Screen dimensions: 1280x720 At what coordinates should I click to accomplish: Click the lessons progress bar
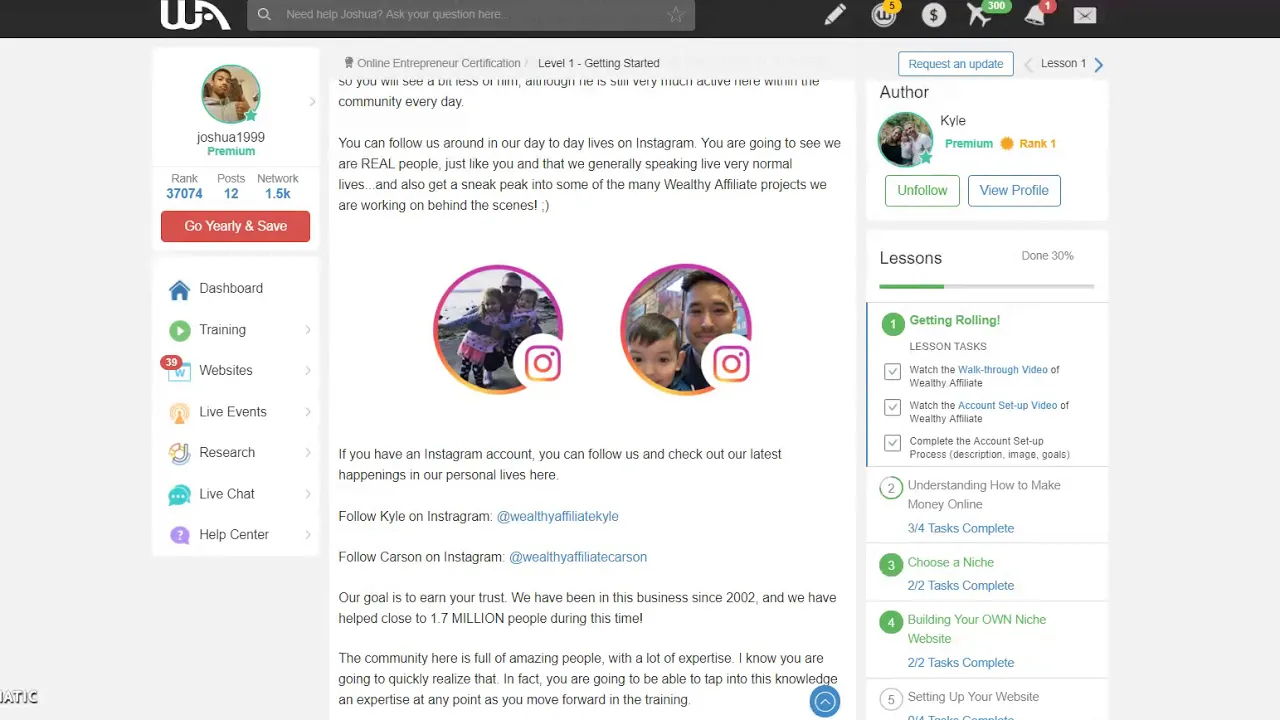point(987,287)
